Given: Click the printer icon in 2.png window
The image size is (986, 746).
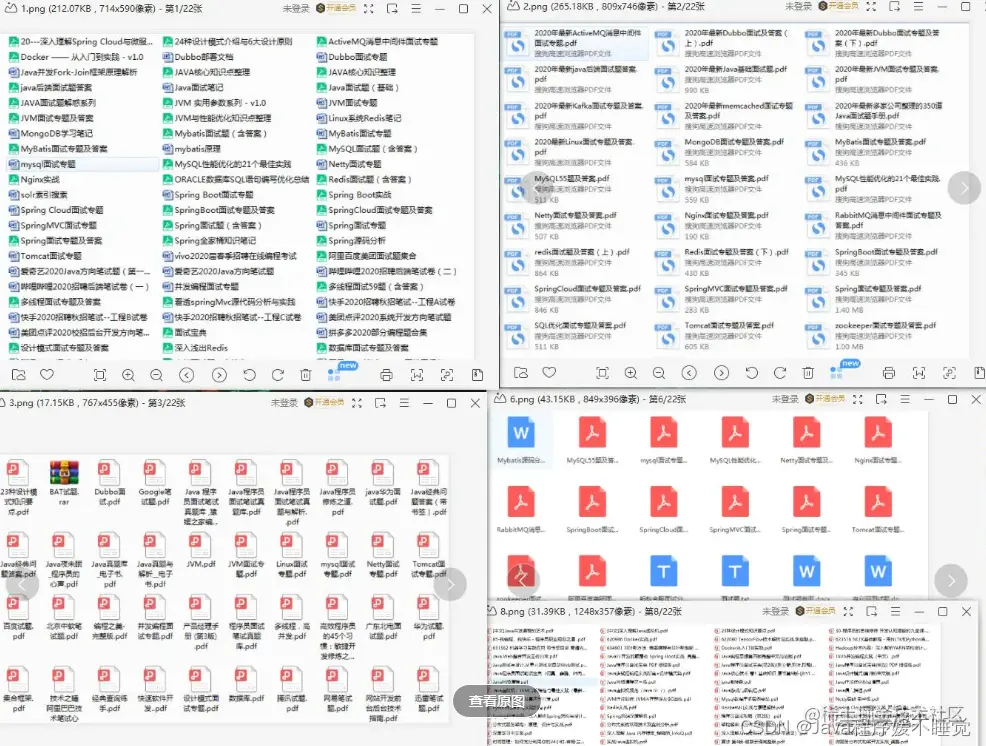Looking at the screenshot, I should (x=889, y=373).
